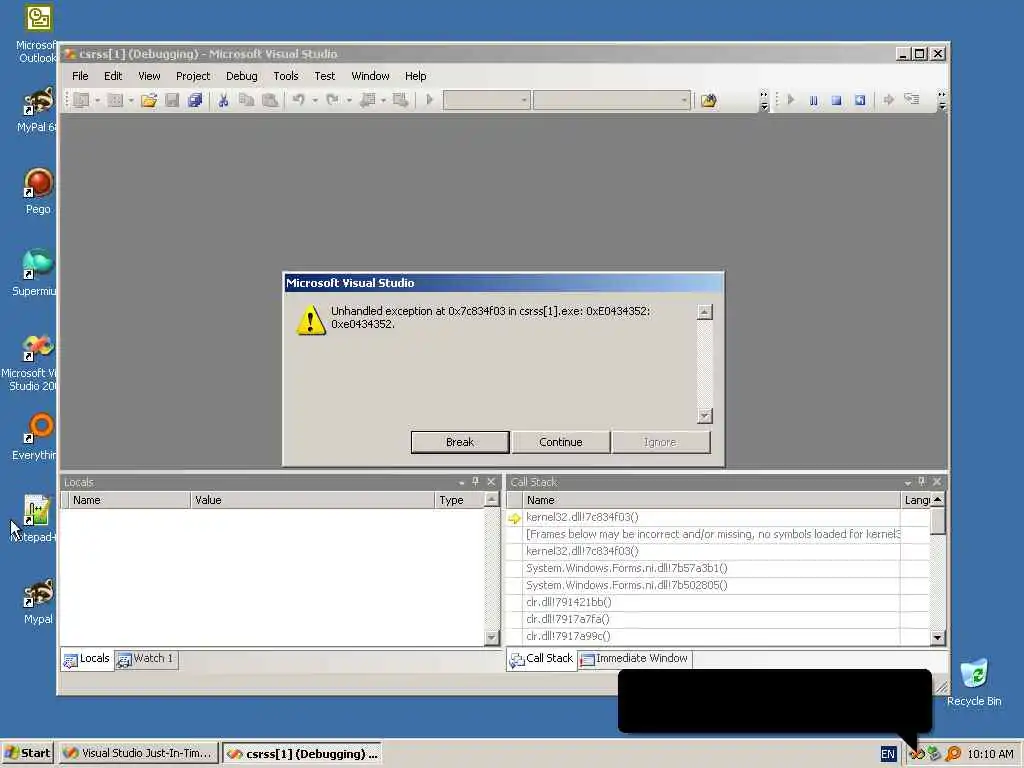Click the Copy toolbar icon
This screenshot has height=768, width=1024.
coord(246,100)
